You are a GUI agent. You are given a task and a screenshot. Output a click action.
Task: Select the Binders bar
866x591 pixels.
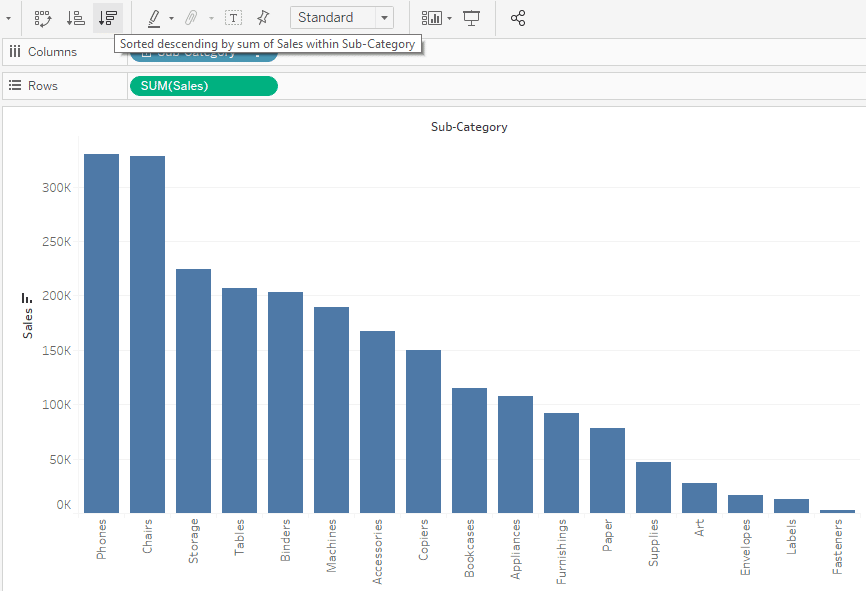coord(286,403)
